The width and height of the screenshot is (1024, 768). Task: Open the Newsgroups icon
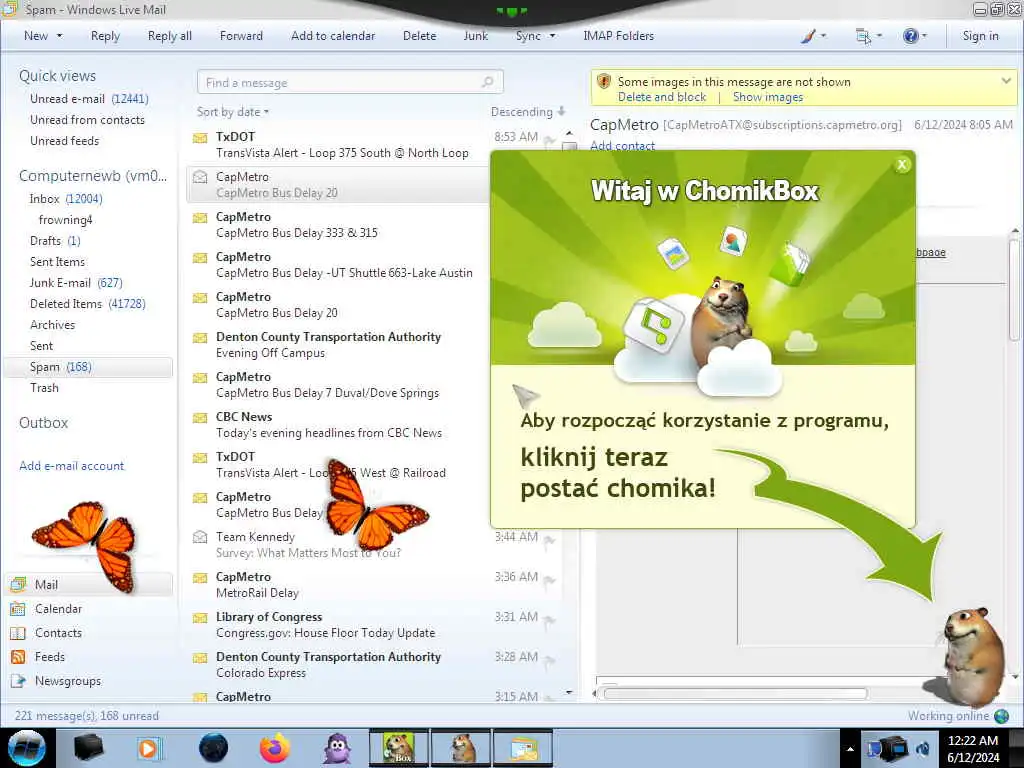point(18,681)
